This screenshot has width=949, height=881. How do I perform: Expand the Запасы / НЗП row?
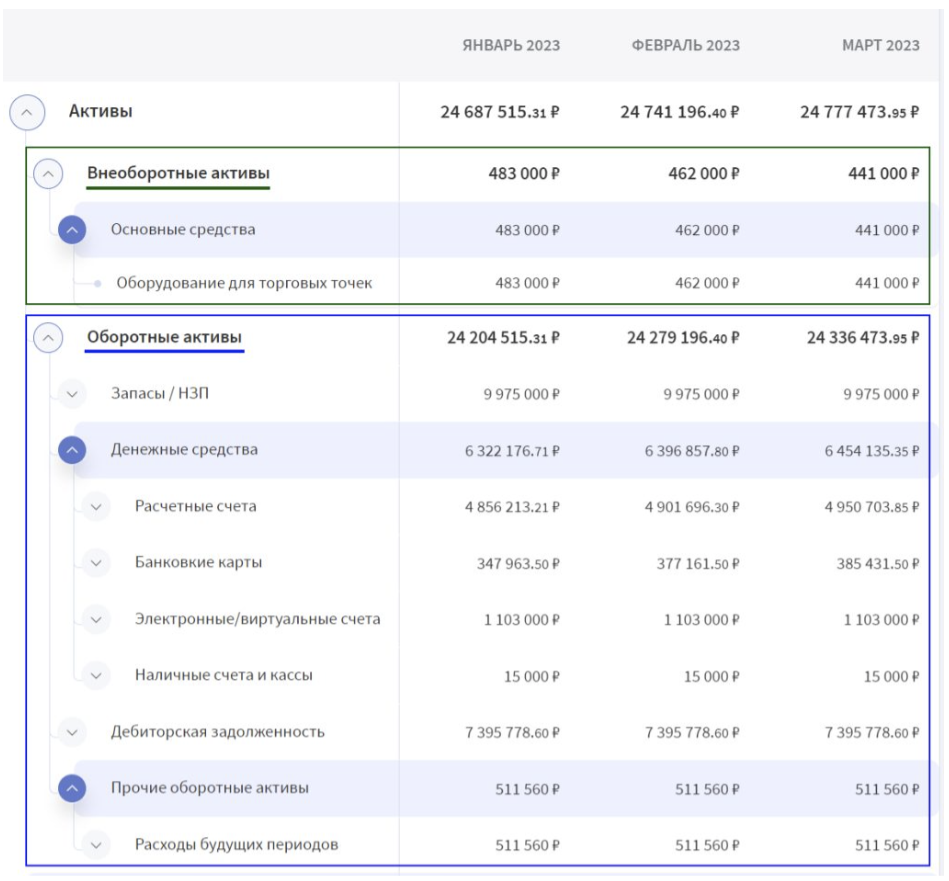[72, 394]
